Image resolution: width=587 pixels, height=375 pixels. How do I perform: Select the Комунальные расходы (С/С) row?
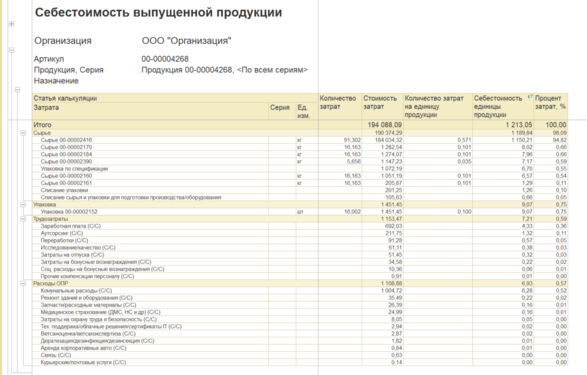(x=300, y=290)
